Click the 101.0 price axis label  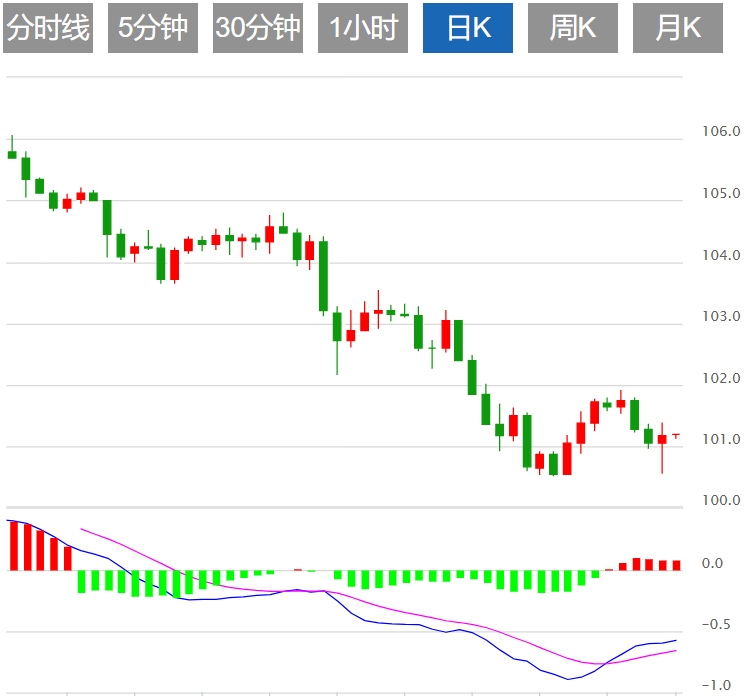722,440
